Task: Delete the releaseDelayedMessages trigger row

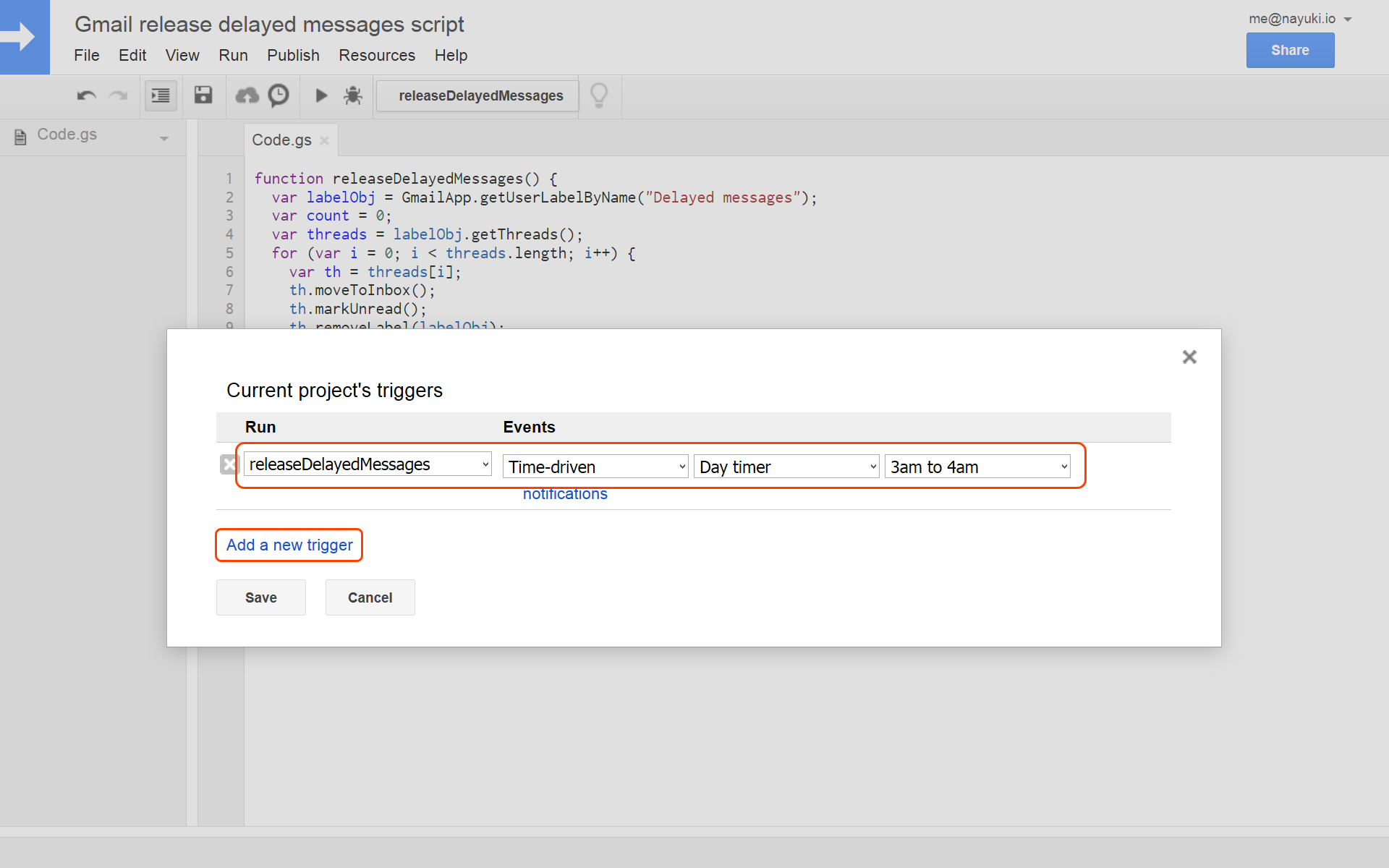Action: click(229, 464)
